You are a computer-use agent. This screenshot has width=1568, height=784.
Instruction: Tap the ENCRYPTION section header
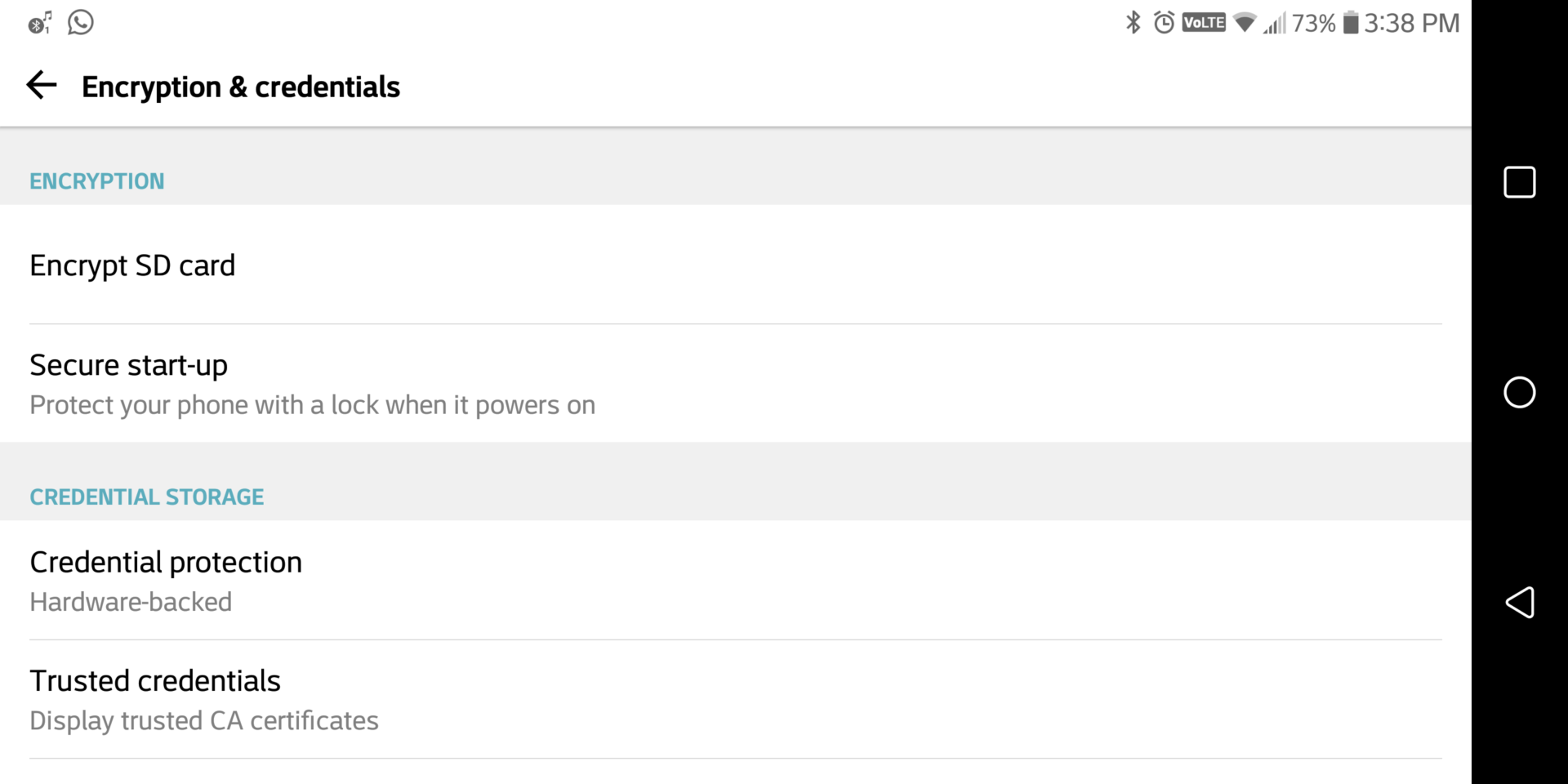pos(97,181)
